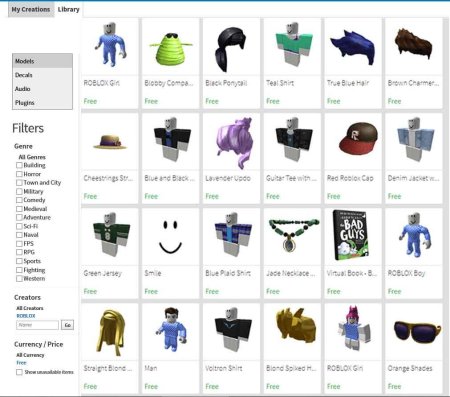Screen dimensions: 450x397
Task: Enable the Building genre checkbox
Action: [x=19, y=165]
